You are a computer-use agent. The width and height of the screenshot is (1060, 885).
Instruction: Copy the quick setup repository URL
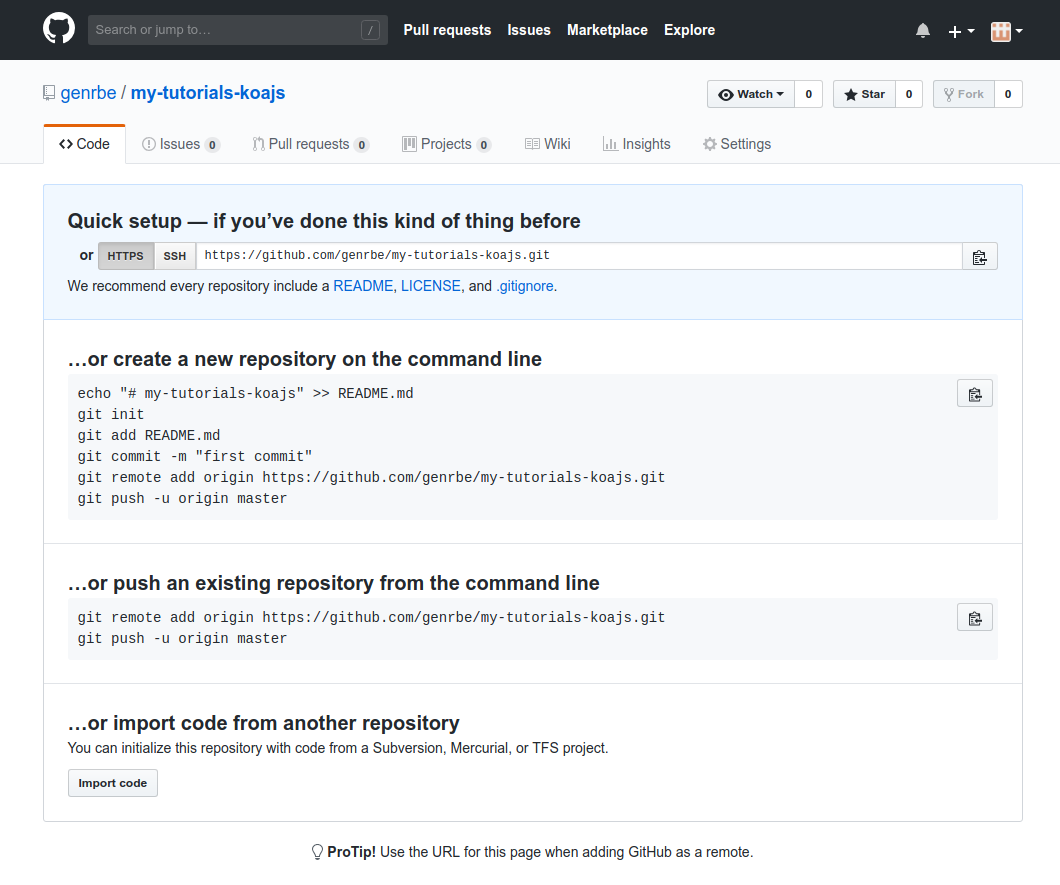(979, 257)
